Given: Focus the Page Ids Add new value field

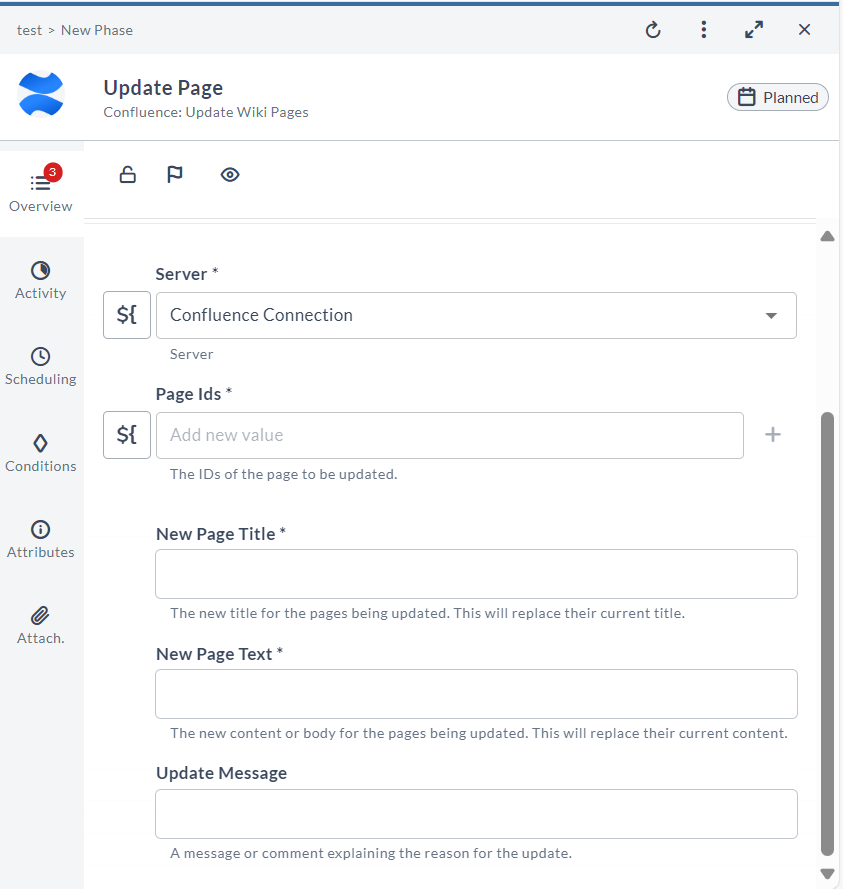Looking at the screenshot, I should (x=450, y=435).
